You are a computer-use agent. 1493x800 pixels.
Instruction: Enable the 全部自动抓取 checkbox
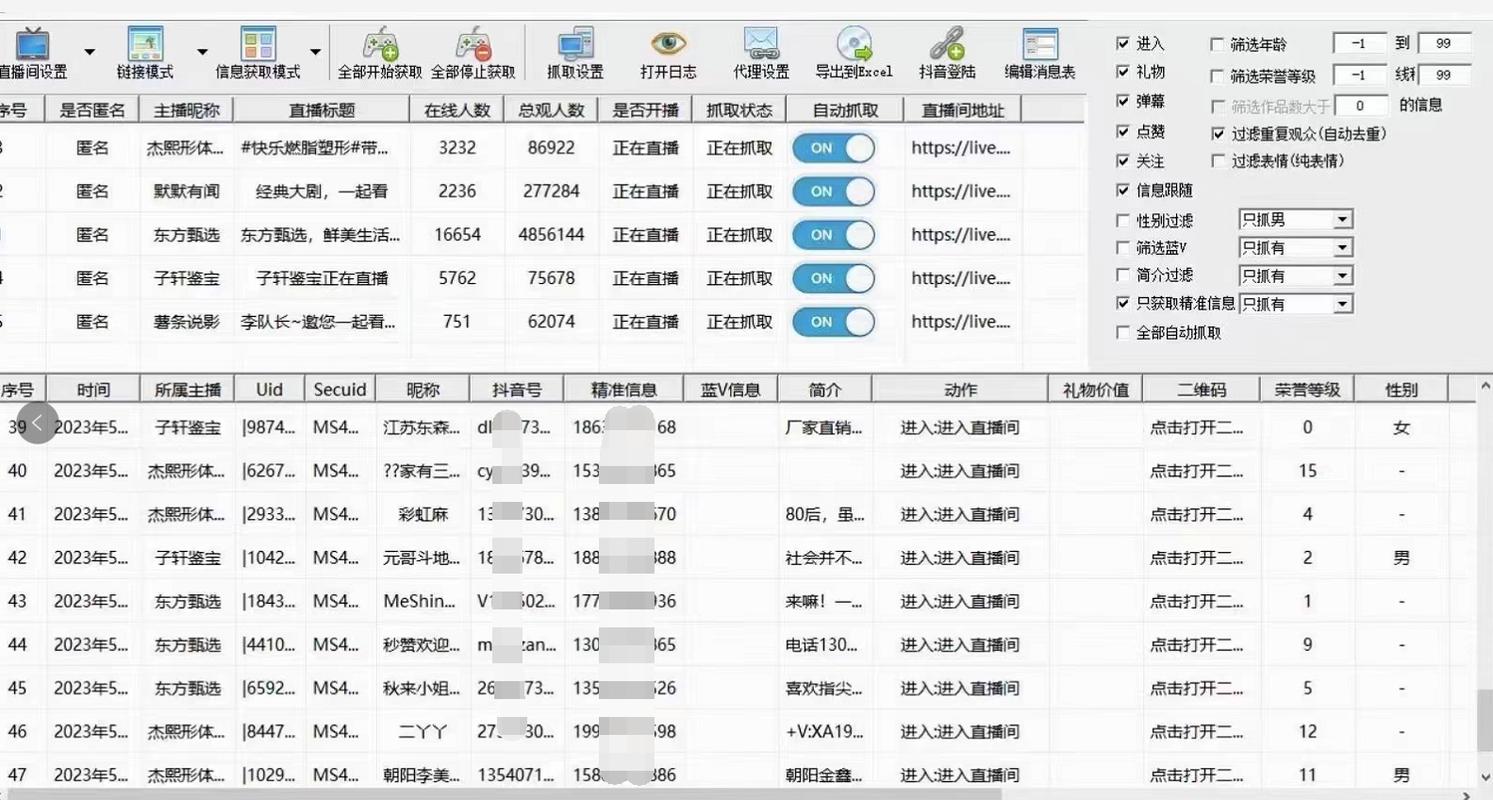tap(1123, 333)
